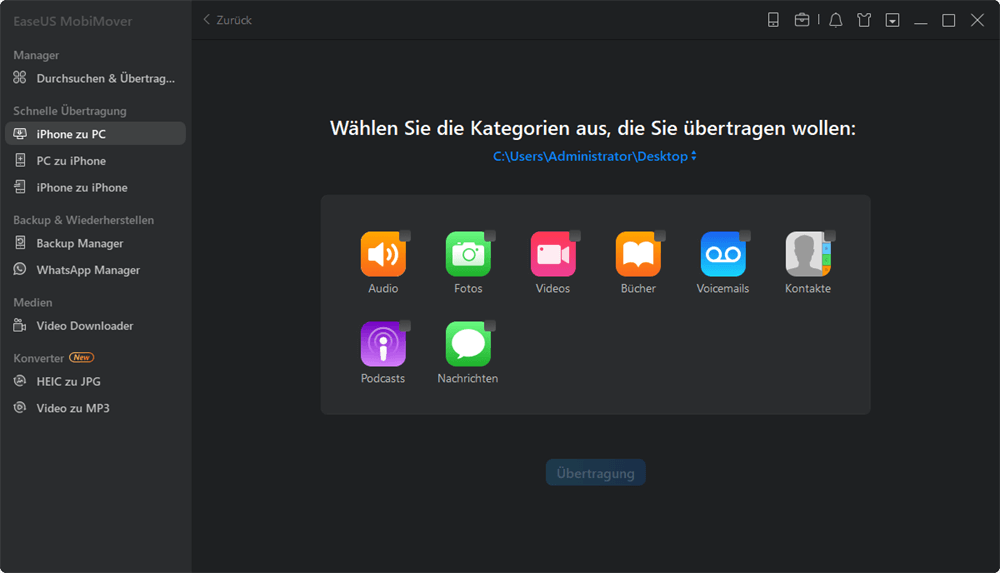The height and width of the screenshot is (573, 1000).
Task: Tick the checkbox on the Fotos tile
Action: click(x=490, y=235)
